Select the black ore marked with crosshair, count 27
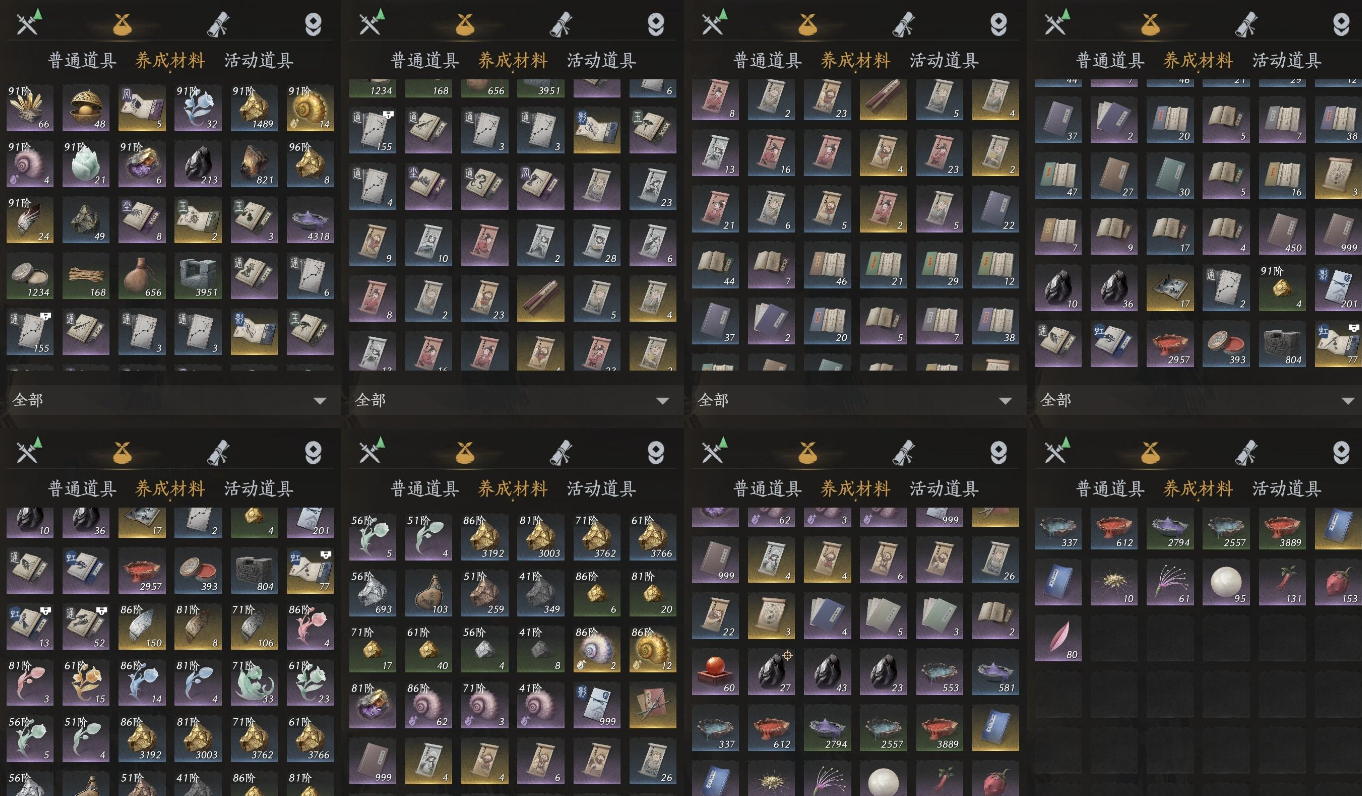 click(x=772, y=672)
